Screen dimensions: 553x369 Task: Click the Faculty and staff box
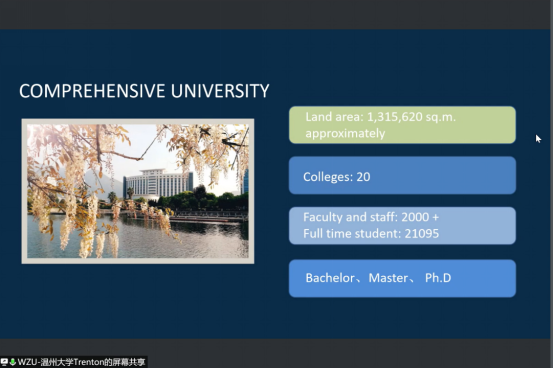click(402, 226)
